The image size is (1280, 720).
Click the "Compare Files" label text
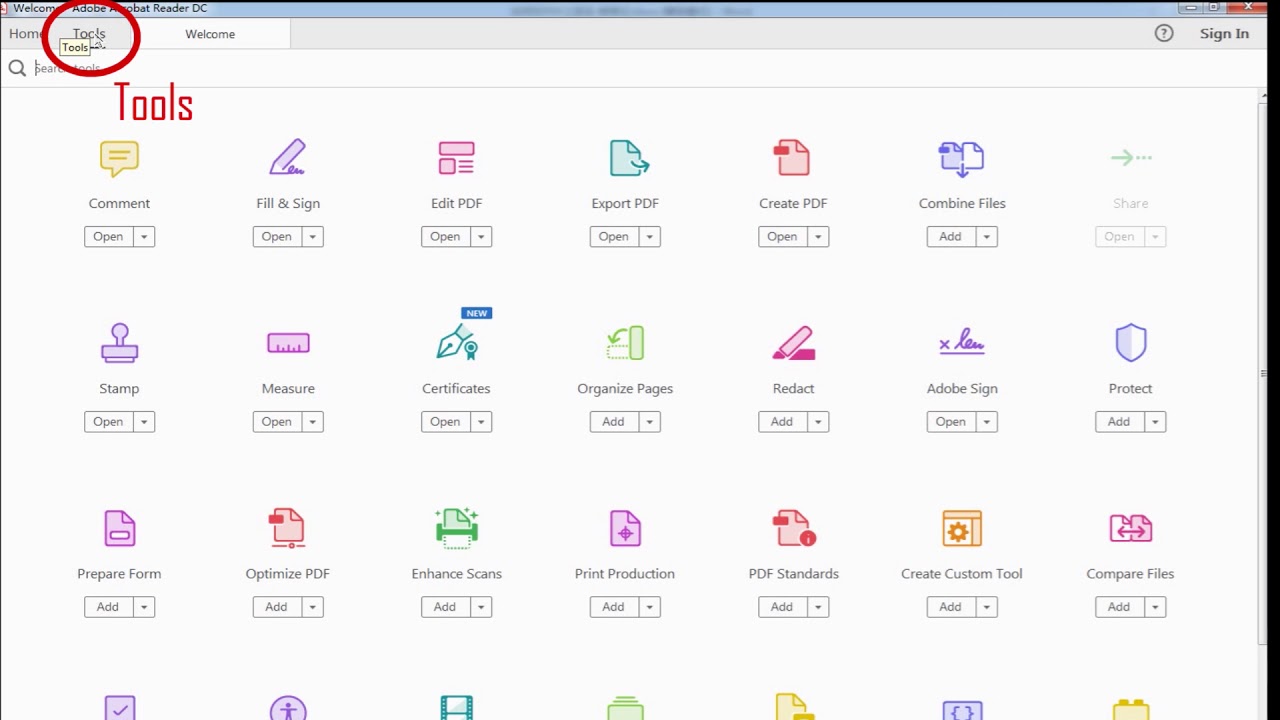pos(1130,574)
